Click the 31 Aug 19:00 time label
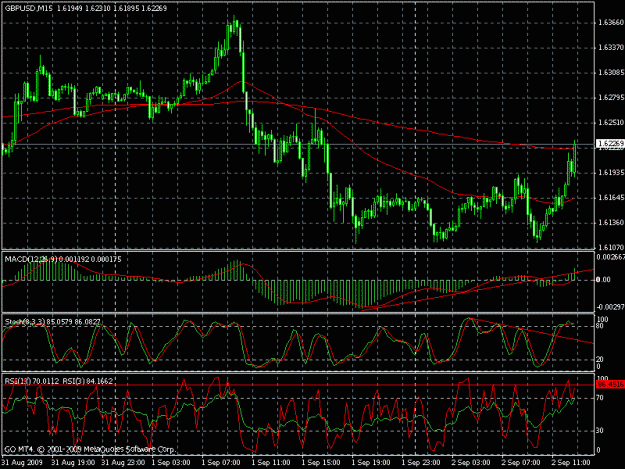625x469 pixels. point(73,463)
